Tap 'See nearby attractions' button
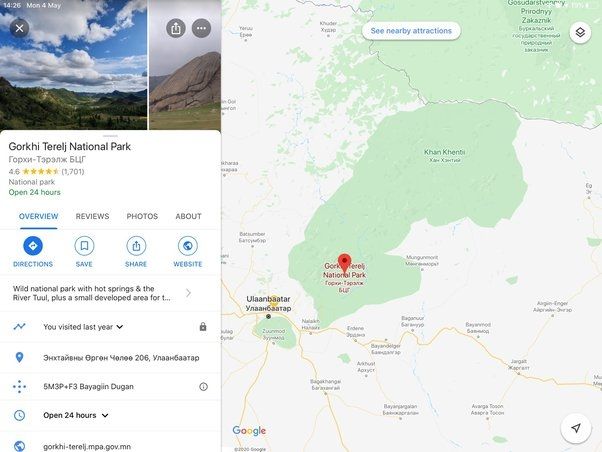 (411, 31)
